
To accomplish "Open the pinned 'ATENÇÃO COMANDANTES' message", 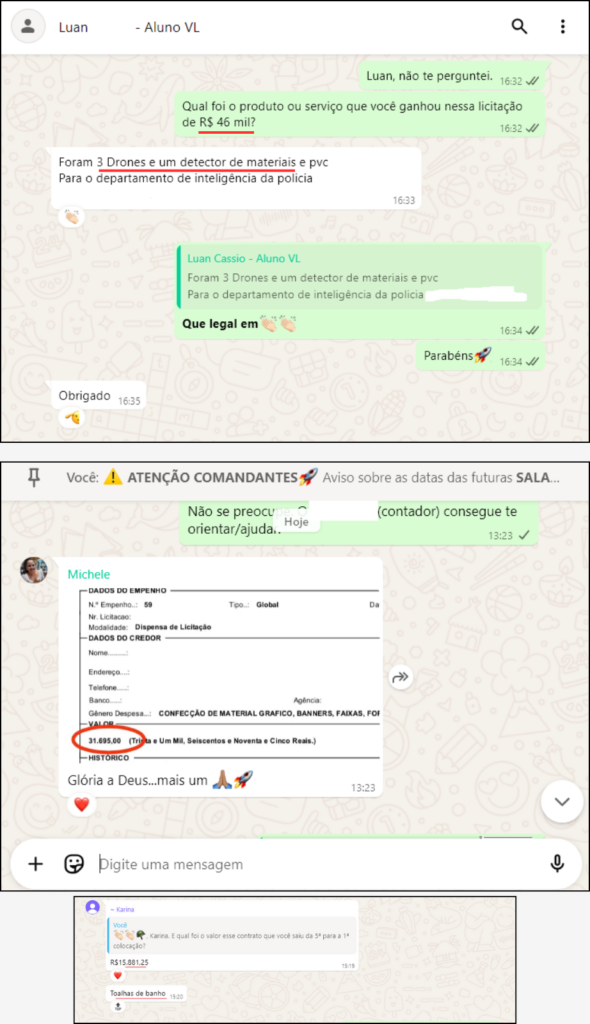I will point(312,478).
